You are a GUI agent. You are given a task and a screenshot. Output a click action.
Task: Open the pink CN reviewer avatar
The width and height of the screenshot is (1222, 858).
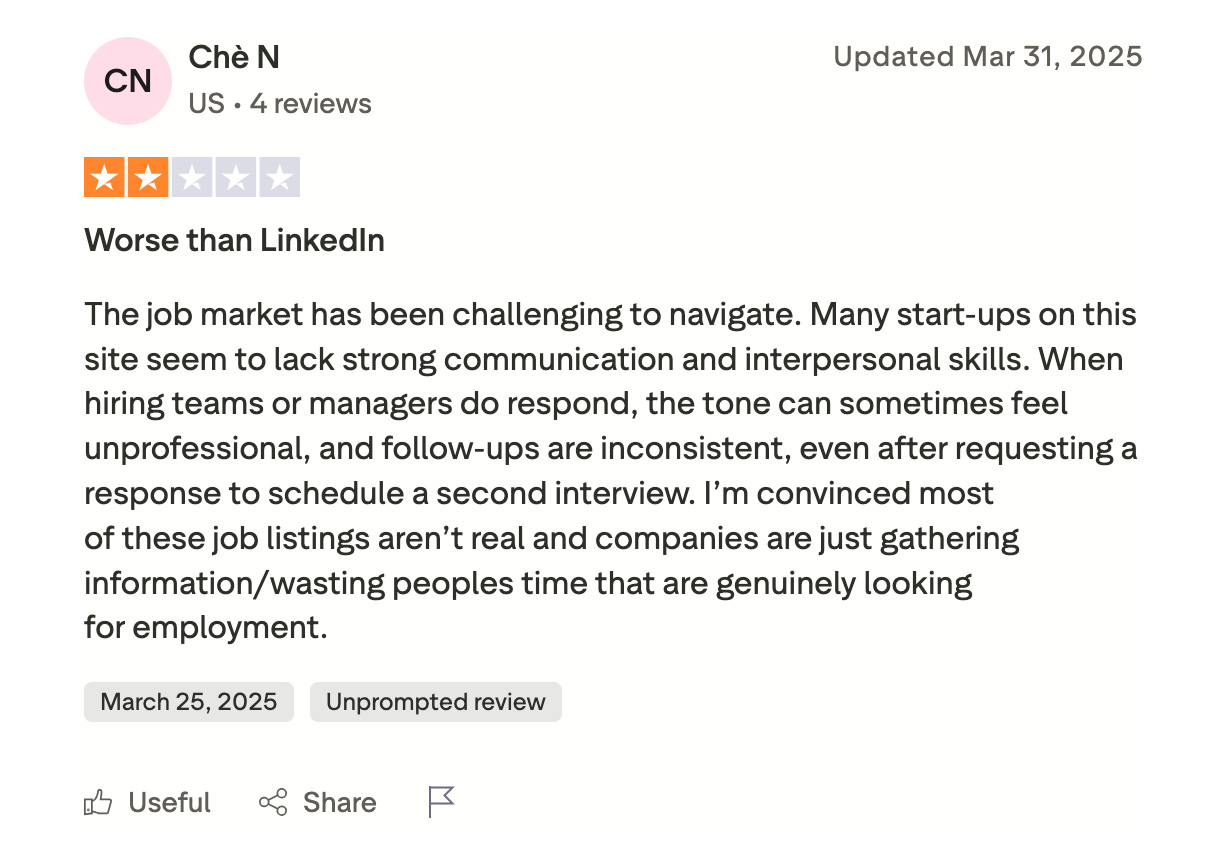click(x=128, y=81)
